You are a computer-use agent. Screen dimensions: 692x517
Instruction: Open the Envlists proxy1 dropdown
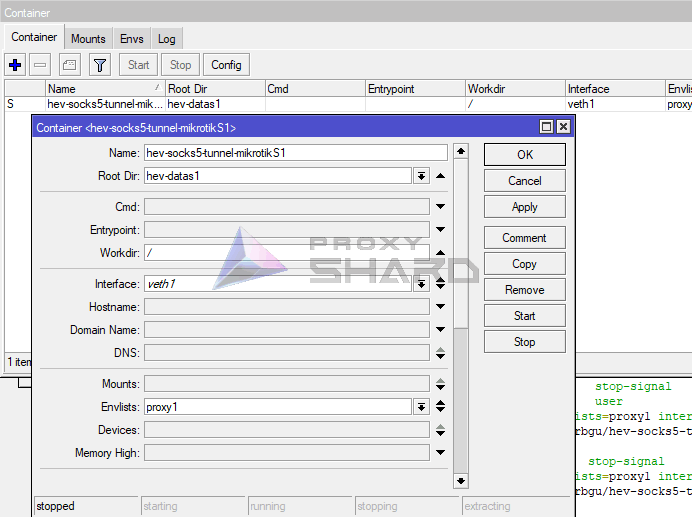[422, 407]
